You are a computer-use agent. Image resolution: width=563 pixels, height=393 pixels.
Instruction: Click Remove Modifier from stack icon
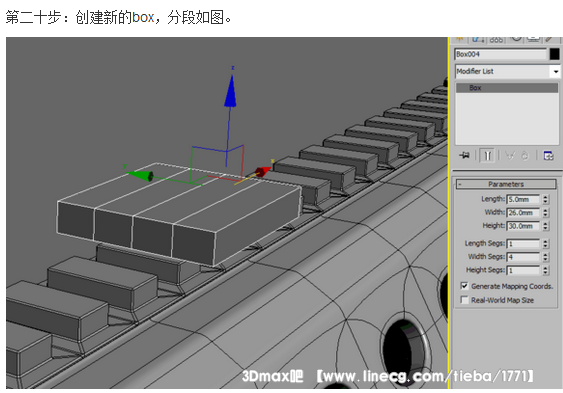tap(525, 155)
